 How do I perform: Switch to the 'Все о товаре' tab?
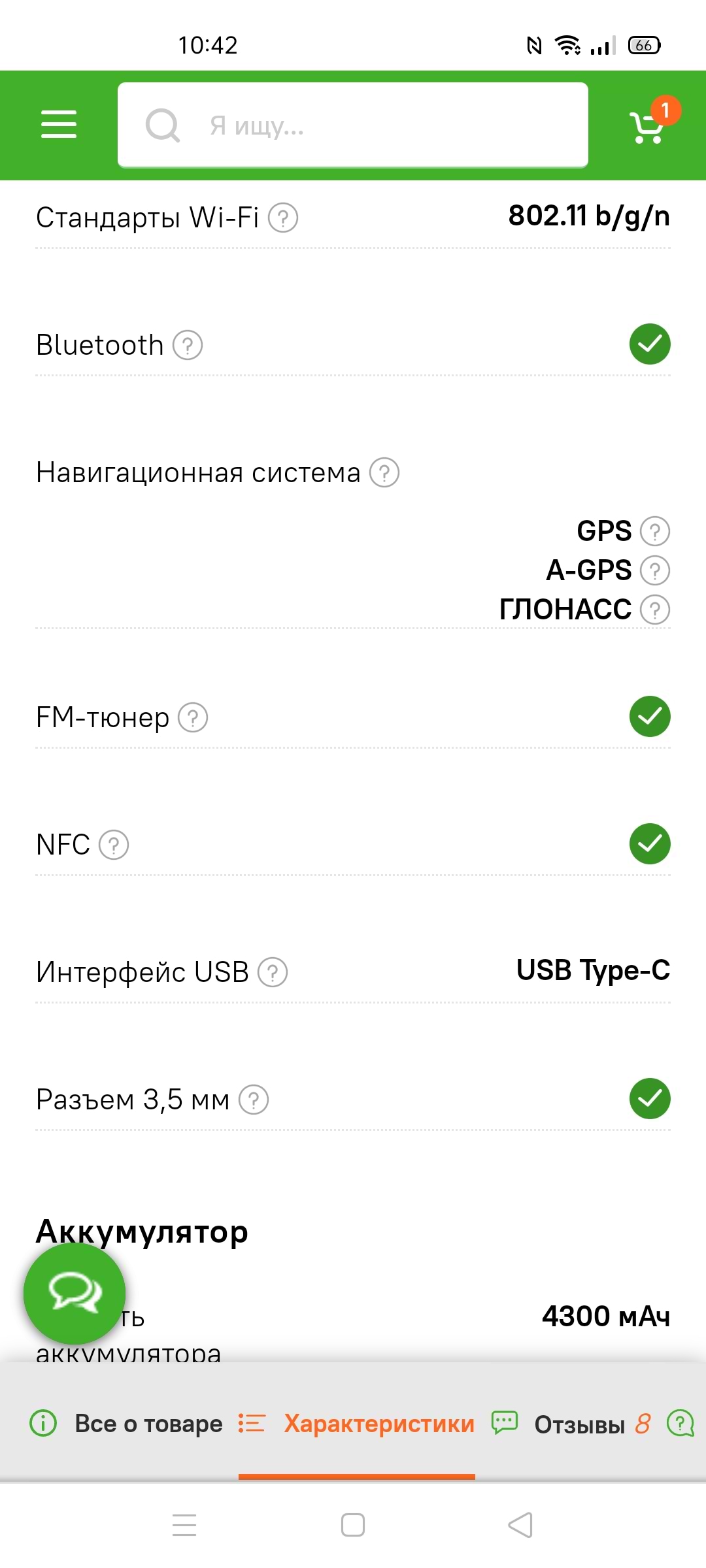(148, 1423)
